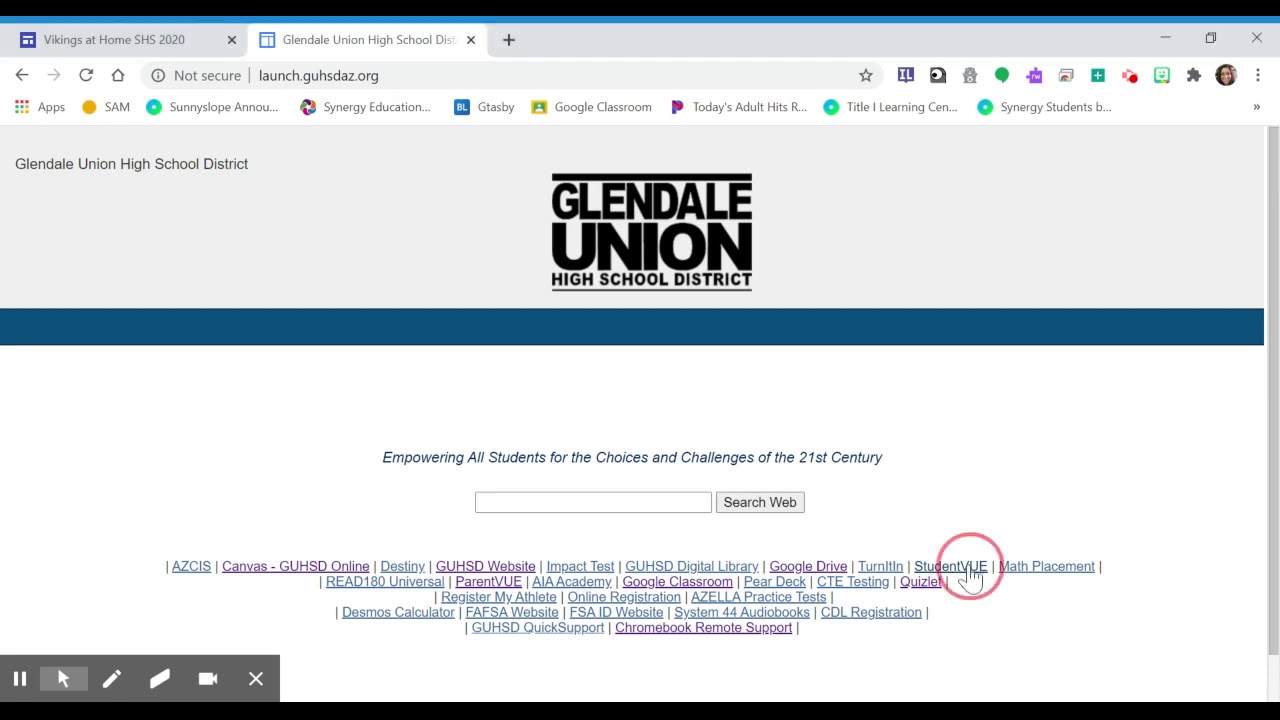Select the recorder pen drawing tool
The width and height of the screenshot is (1280, 720).
[111, 679]
